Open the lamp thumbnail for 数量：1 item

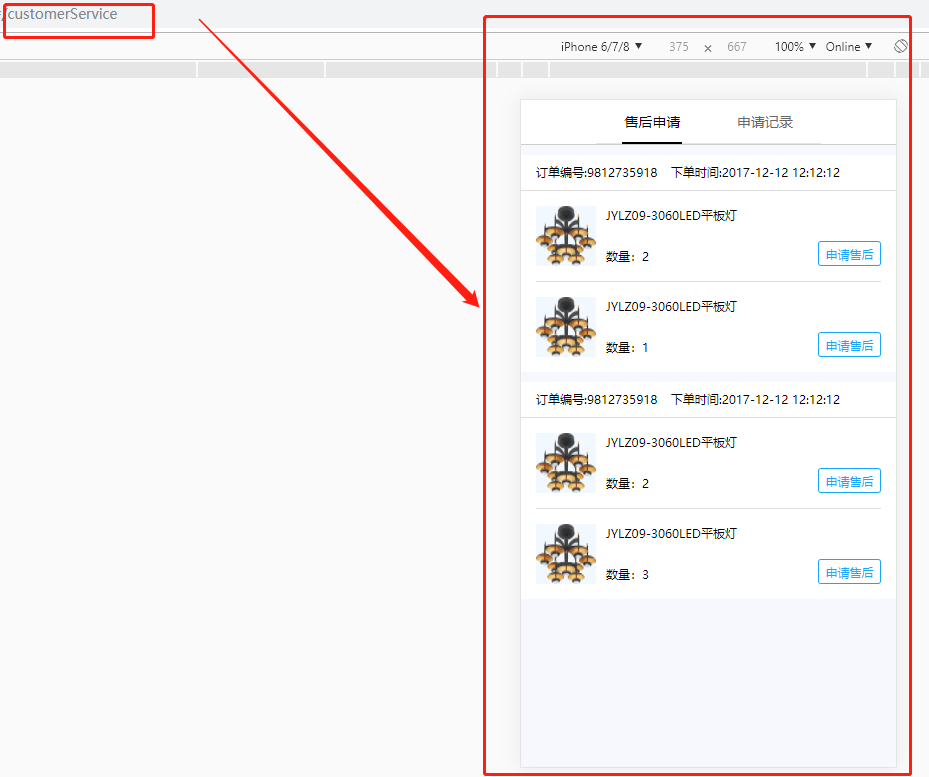point(566,327)
